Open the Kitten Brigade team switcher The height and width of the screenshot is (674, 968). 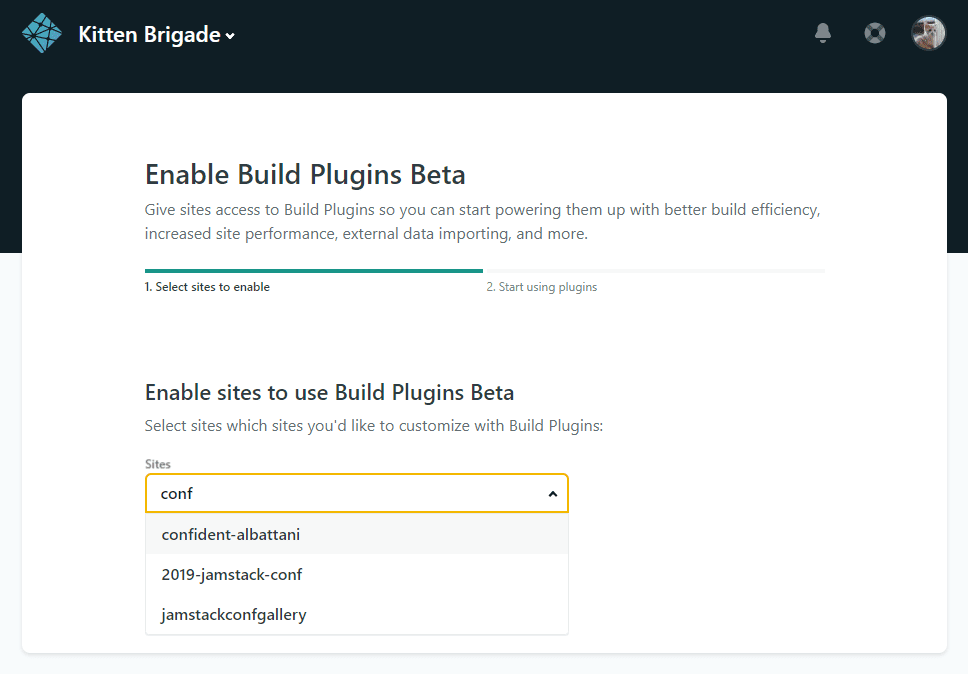[x=149, y=35]
